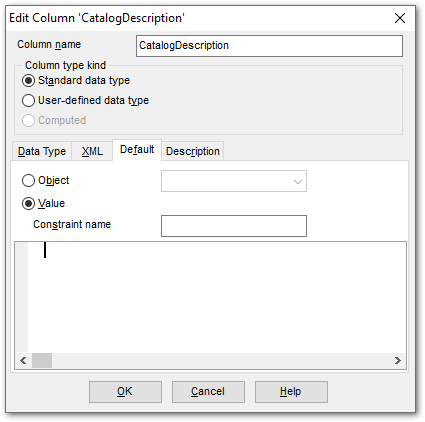The image size is (425, 422).
Task: Expand the Object dropdown list
Action: pyautogui.click(x=234, y=181)
